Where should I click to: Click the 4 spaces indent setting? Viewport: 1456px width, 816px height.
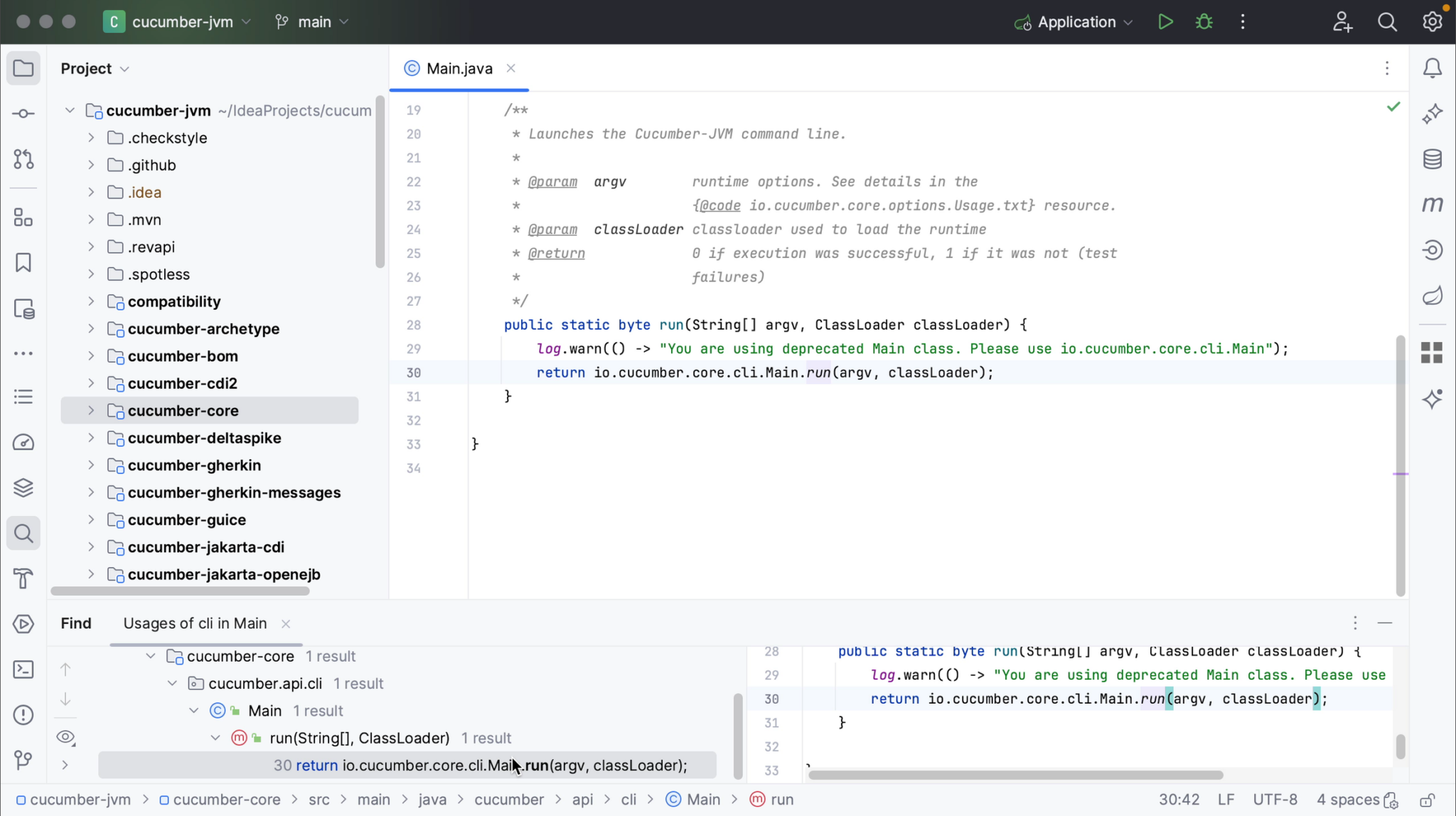[x=1347, y=800]
